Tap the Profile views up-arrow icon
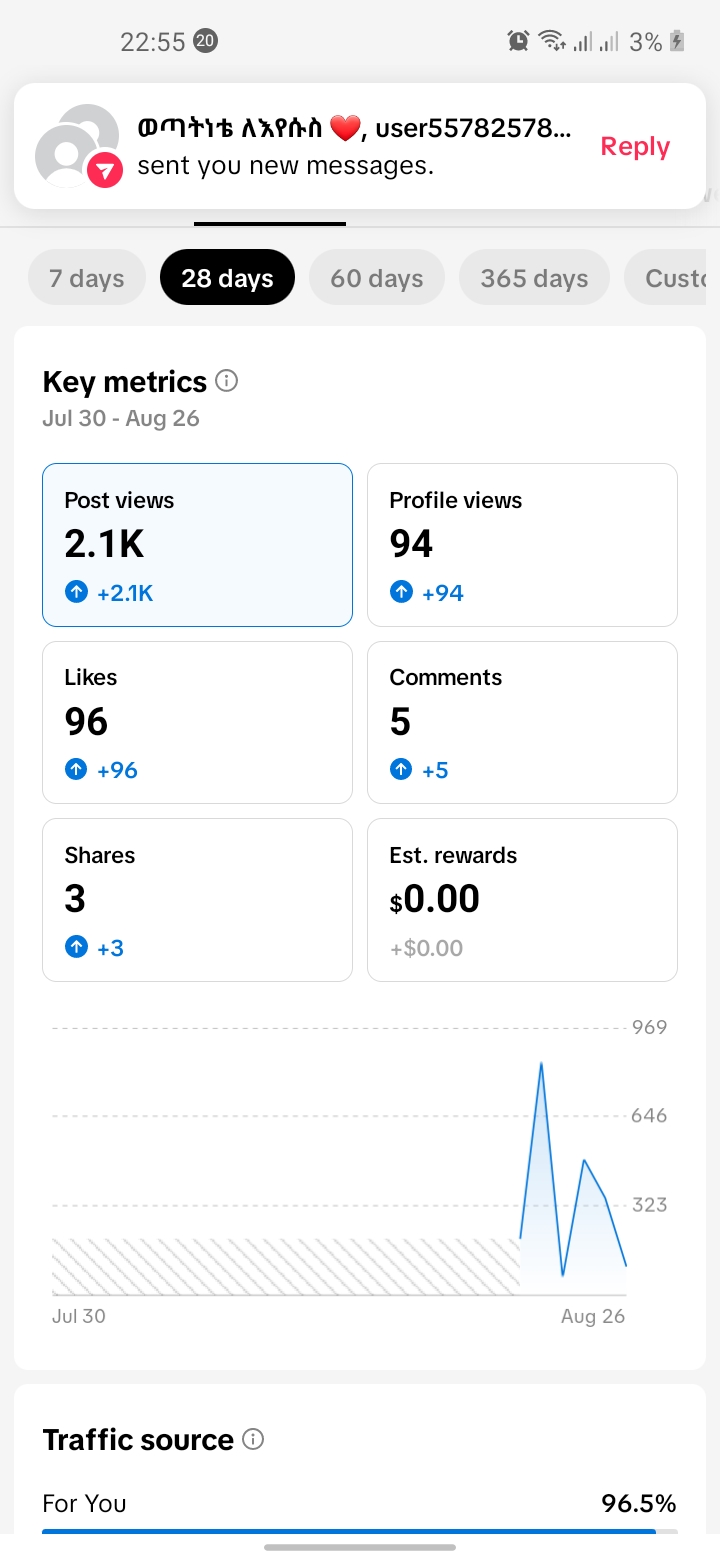 (401, 593)
